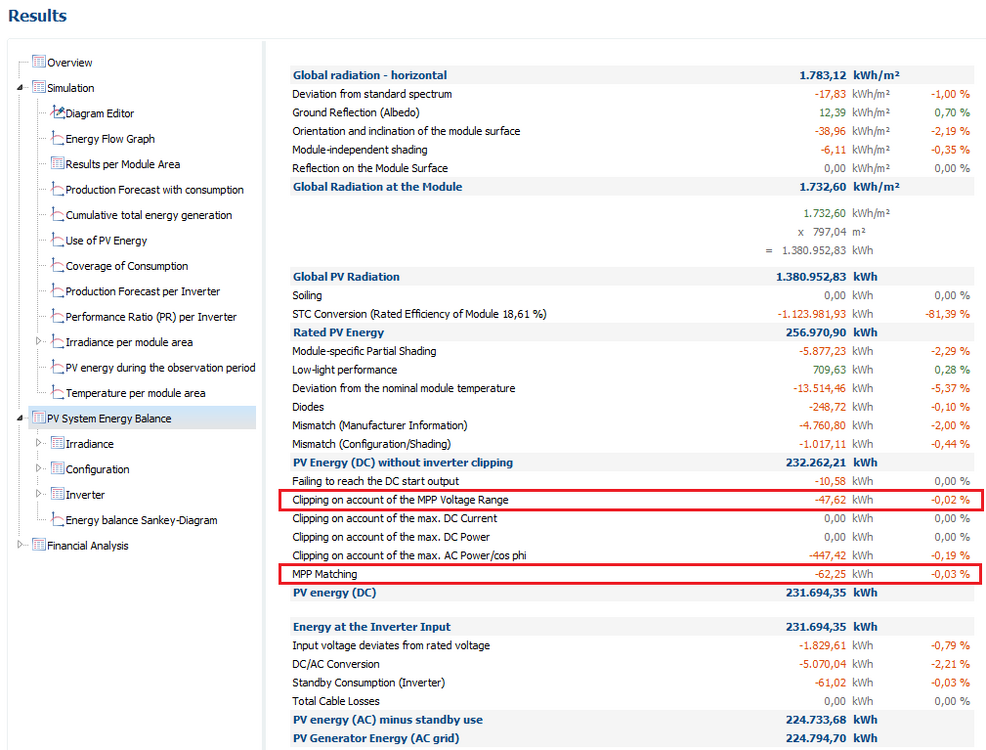Select Energy Flow Graph in the tree
The width and height of the screenshot is (986, 750).
[x=110, y=139]
